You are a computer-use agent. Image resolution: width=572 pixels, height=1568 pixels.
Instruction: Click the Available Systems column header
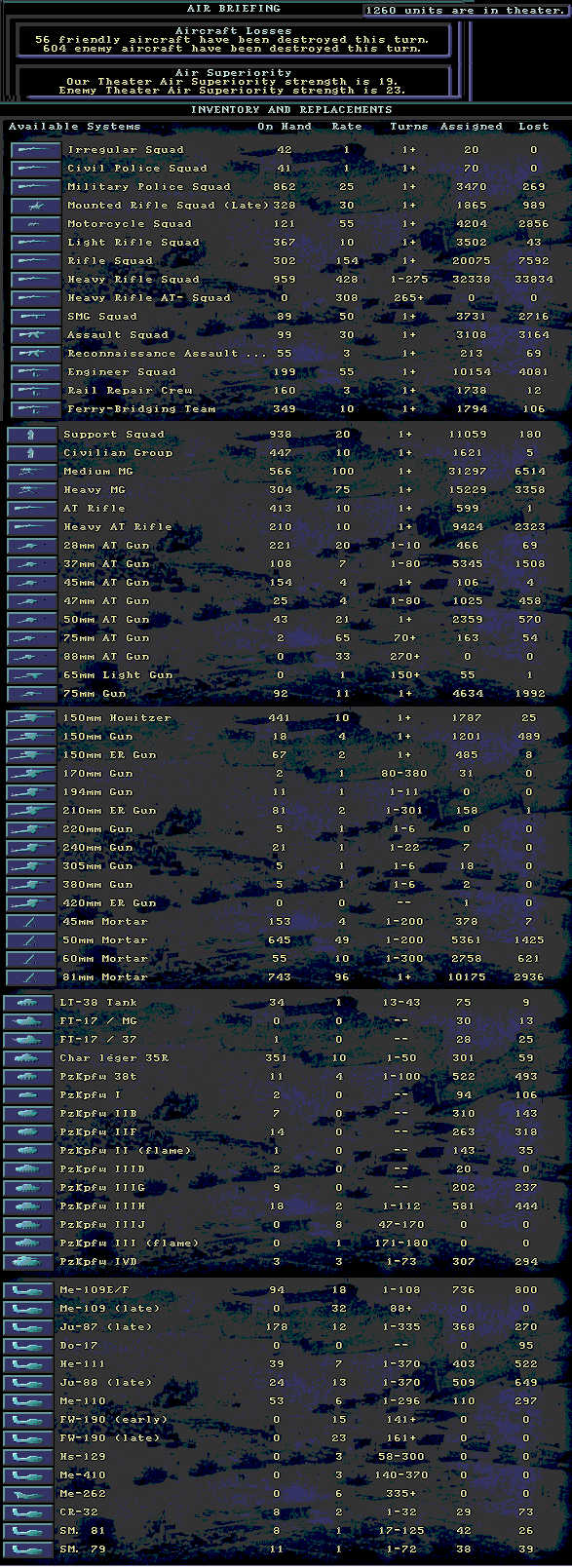[x=75, y=127]
